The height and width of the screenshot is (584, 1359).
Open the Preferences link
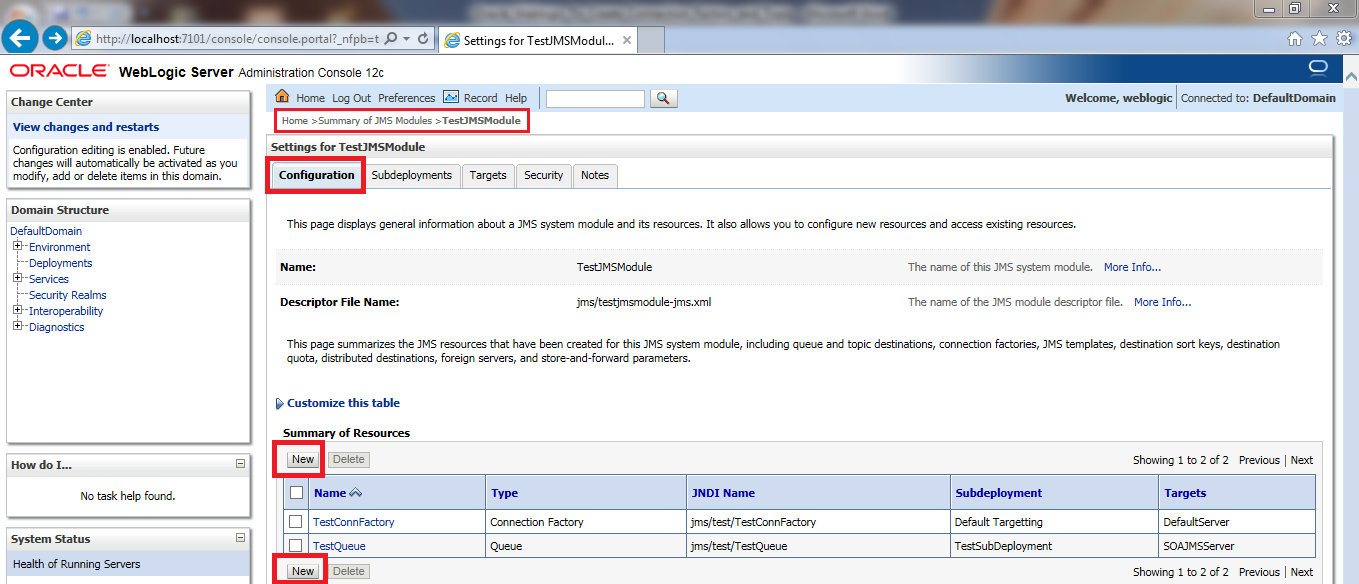pyautogui.click(x=406, y=98)
